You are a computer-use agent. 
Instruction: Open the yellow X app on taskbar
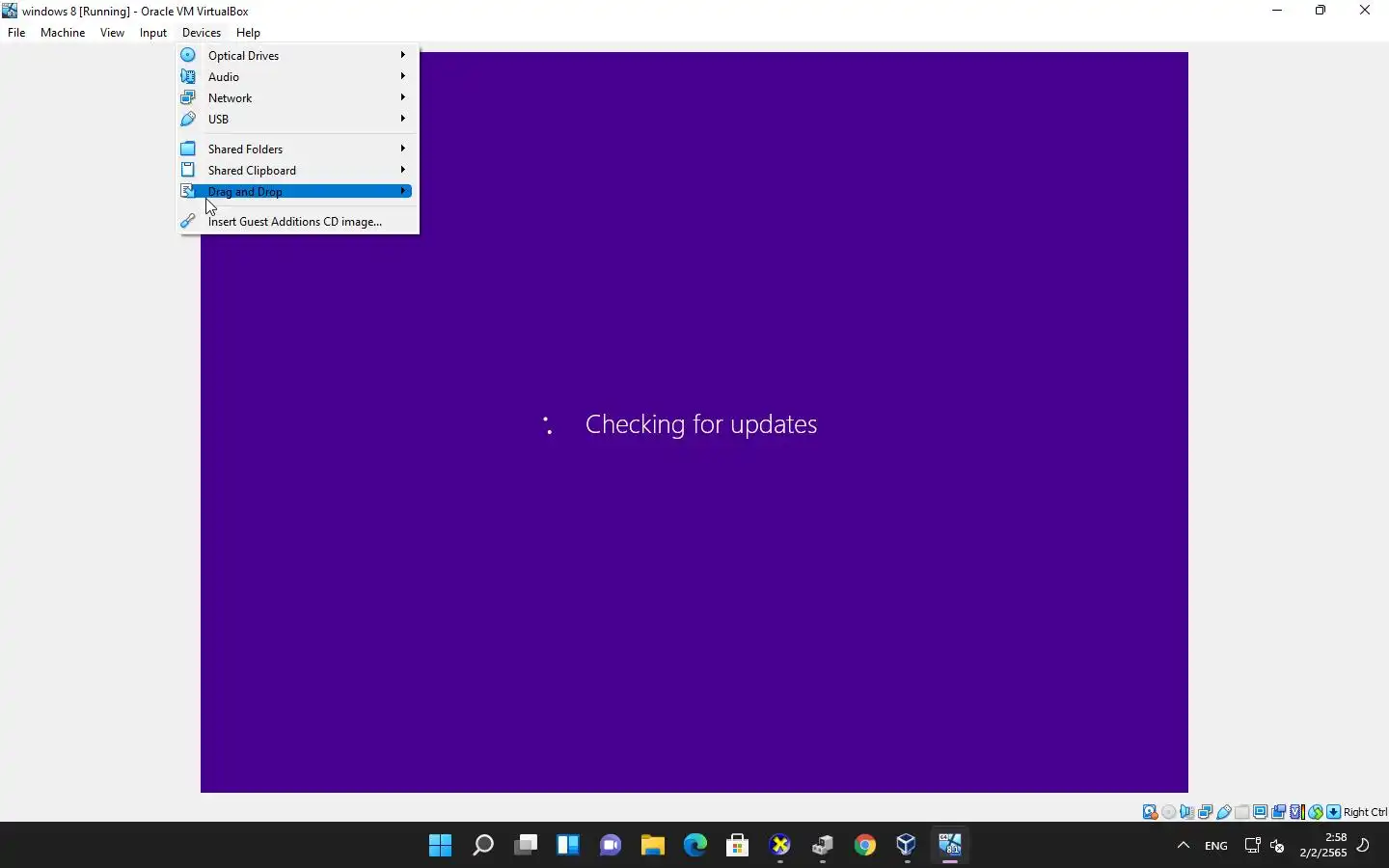point(780,845)
